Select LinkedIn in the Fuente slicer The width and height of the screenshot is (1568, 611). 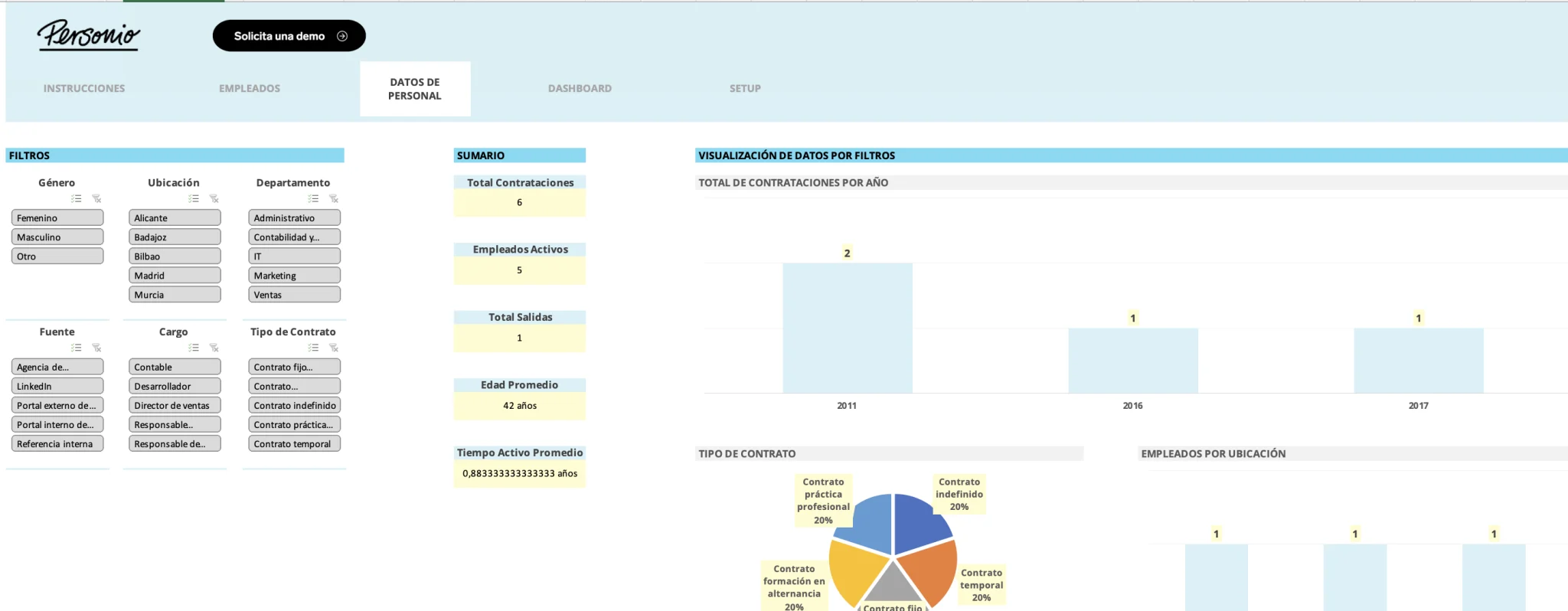click(57, 387)
